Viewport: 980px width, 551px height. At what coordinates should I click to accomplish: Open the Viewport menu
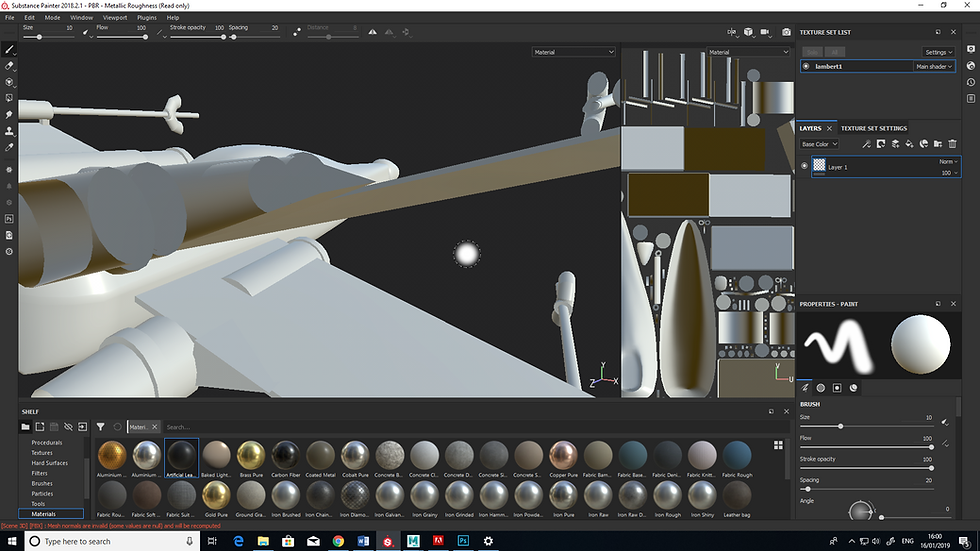(x=114, y=17)
